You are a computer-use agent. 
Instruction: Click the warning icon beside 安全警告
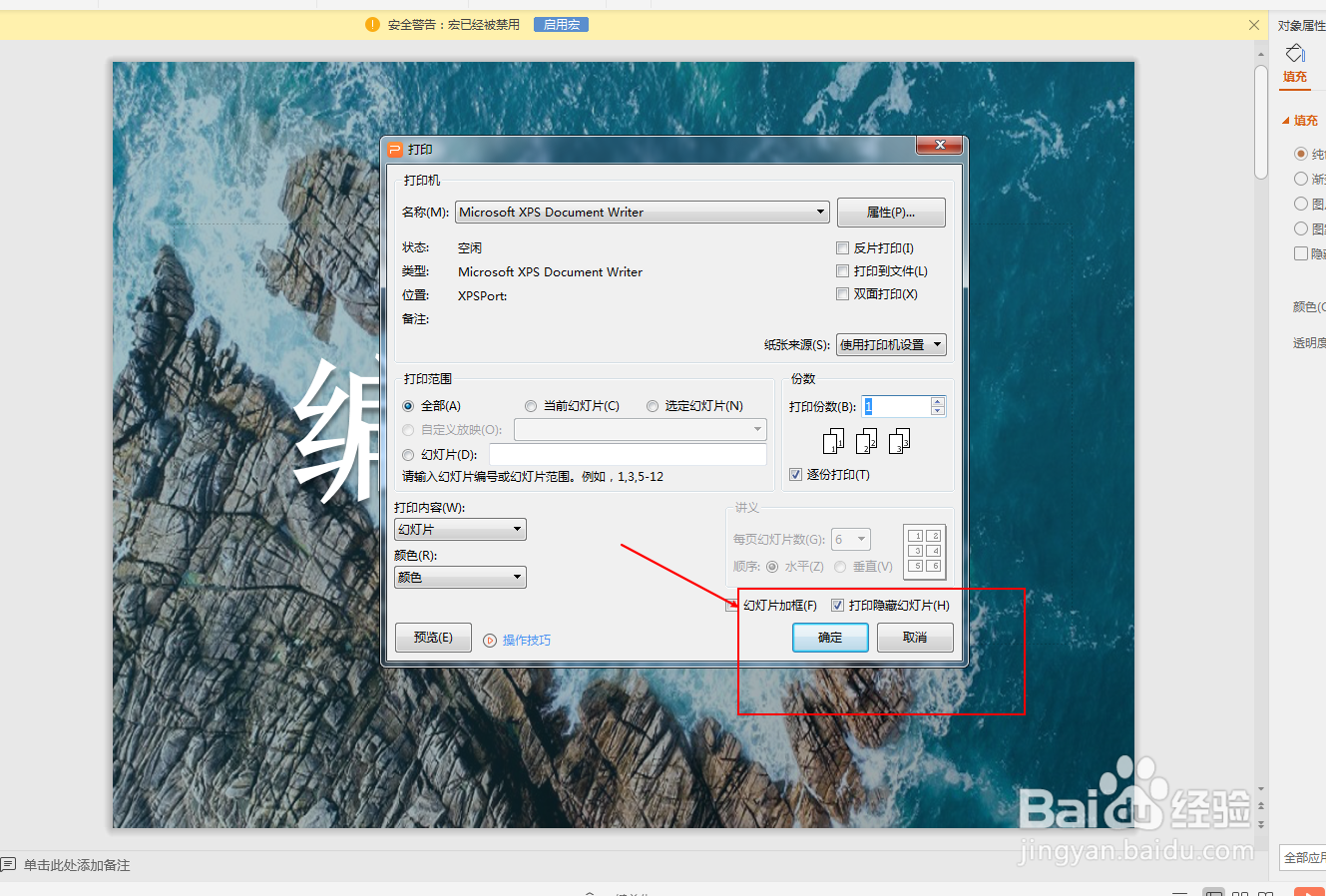click(x=372, y=24)
